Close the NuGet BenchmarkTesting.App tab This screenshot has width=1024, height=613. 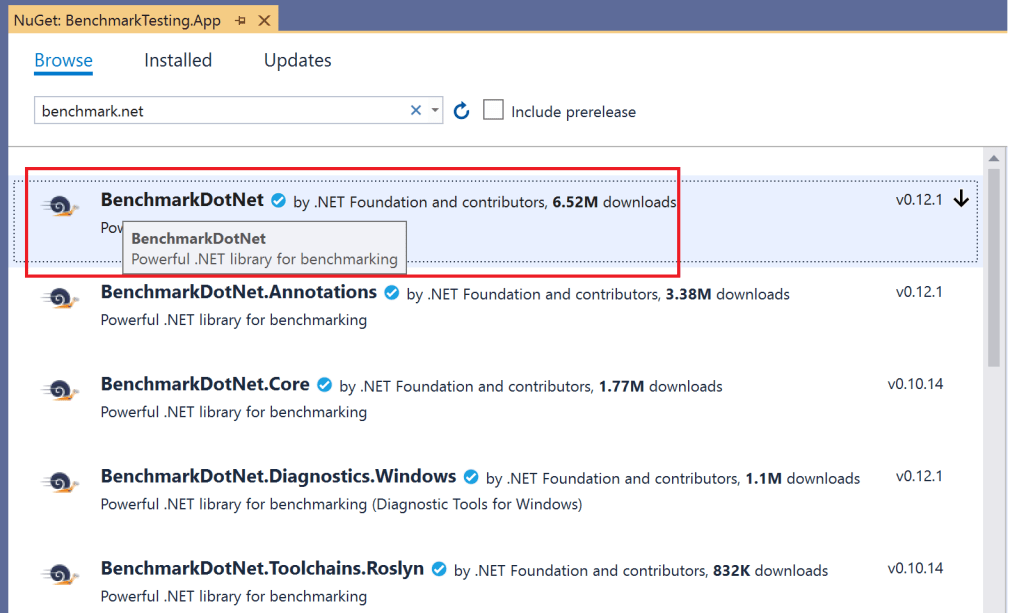(264, 20)
